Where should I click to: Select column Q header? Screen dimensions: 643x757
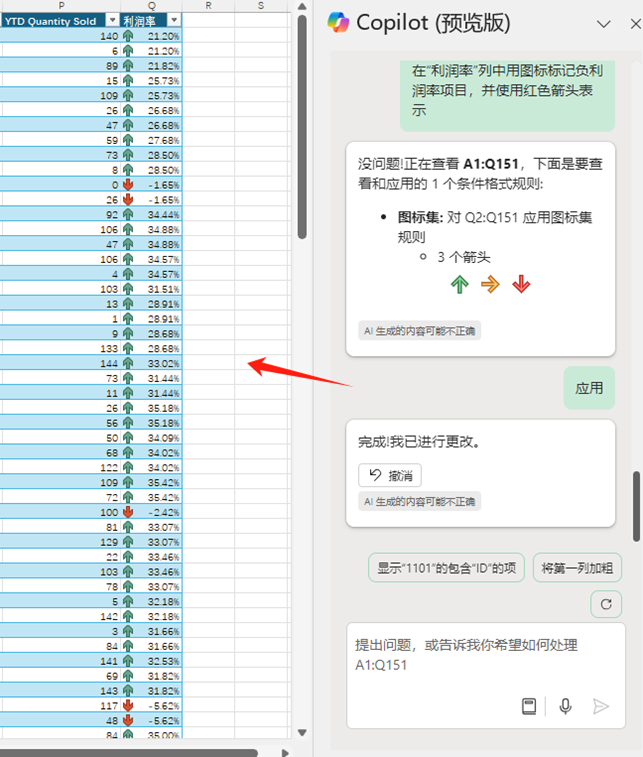[x=152, y=6]
